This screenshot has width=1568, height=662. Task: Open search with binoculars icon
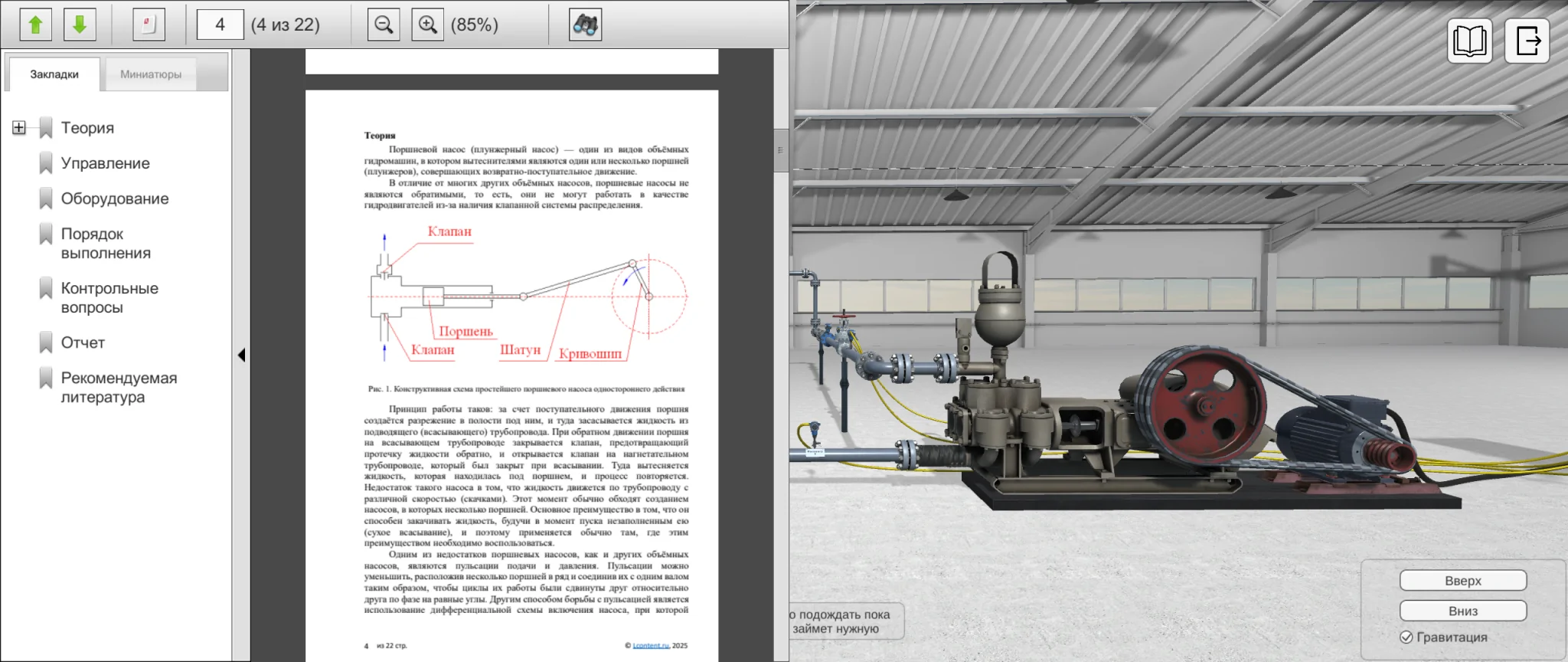click(x=586, y=25)
